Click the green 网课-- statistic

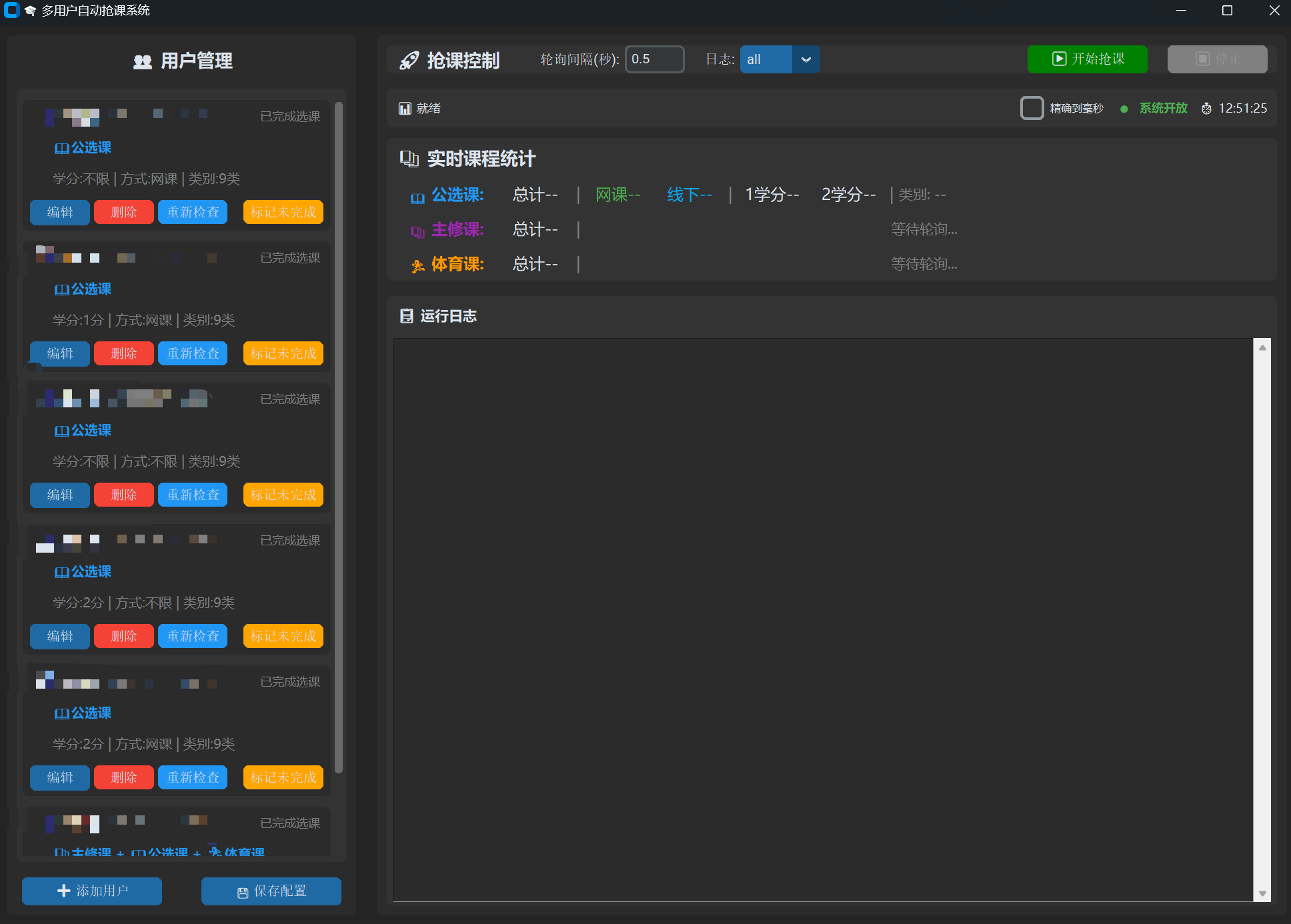(617, 195)
